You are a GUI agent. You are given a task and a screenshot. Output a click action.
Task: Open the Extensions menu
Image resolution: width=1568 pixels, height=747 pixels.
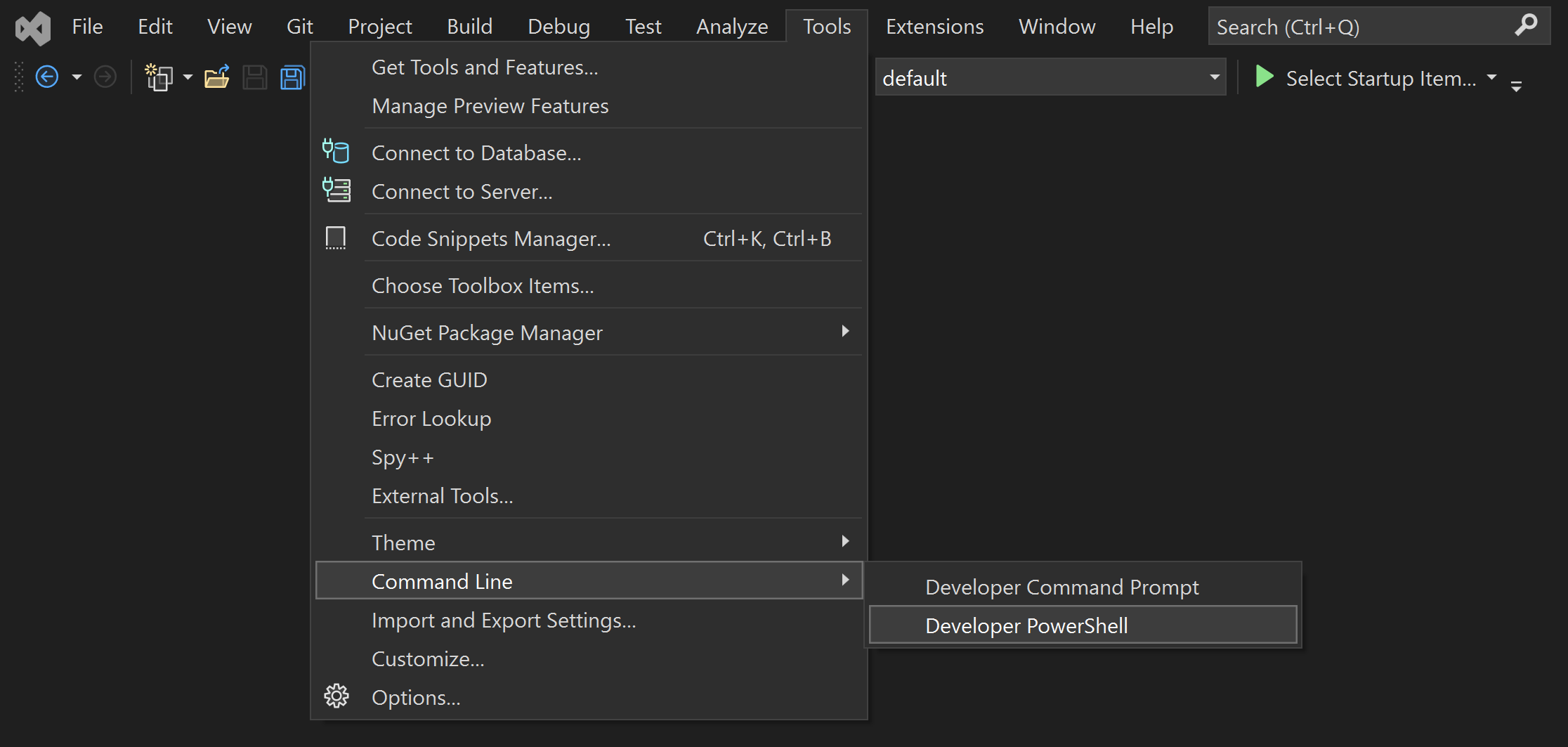coord(934,26)
